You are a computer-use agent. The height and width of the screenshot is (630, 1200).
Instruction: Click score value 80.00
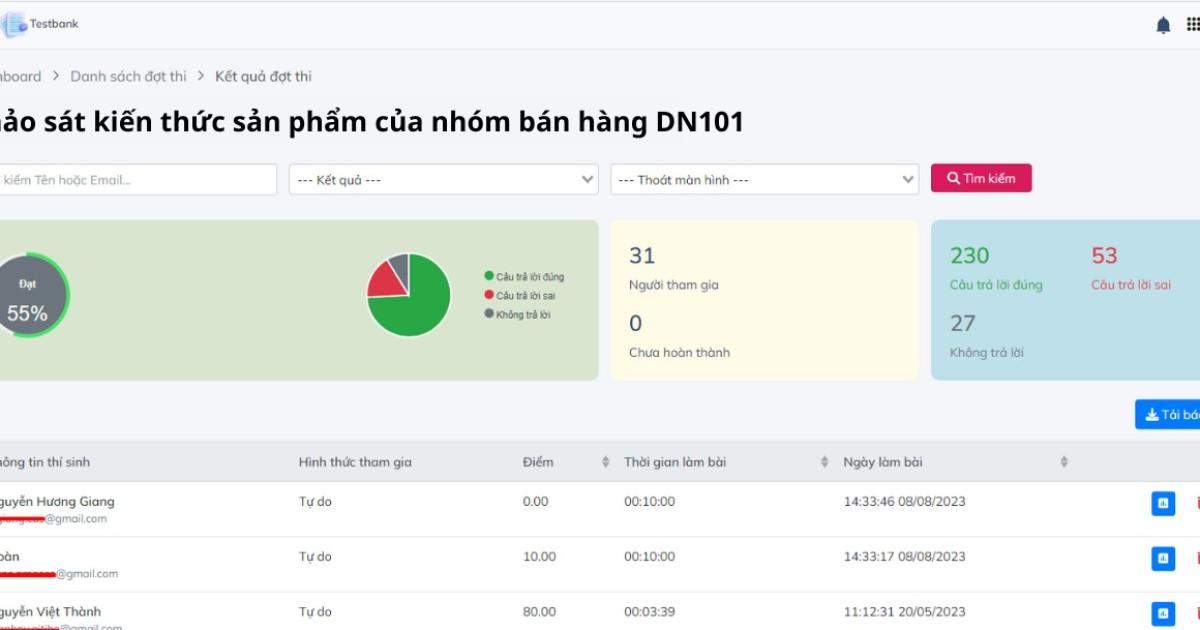pyautogui.click(x=539, y=612)
